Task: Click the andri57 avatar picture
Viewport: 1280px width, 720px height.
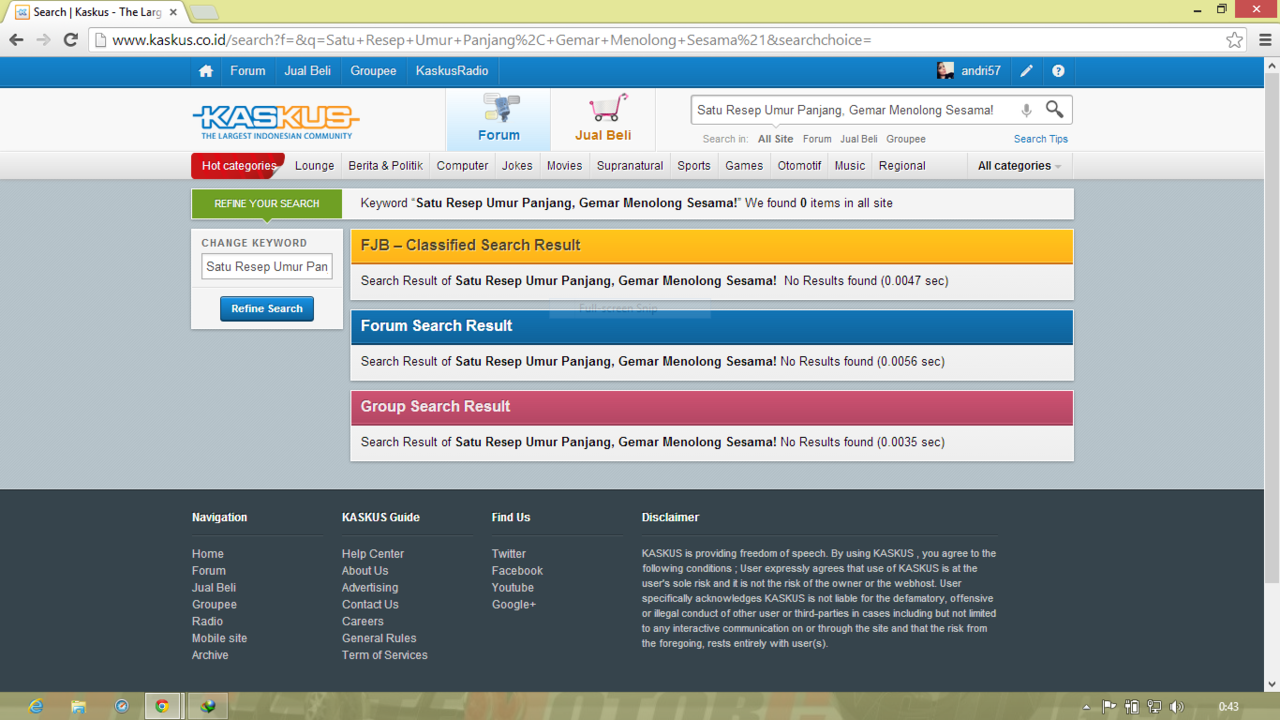Action: coord(945,71)
